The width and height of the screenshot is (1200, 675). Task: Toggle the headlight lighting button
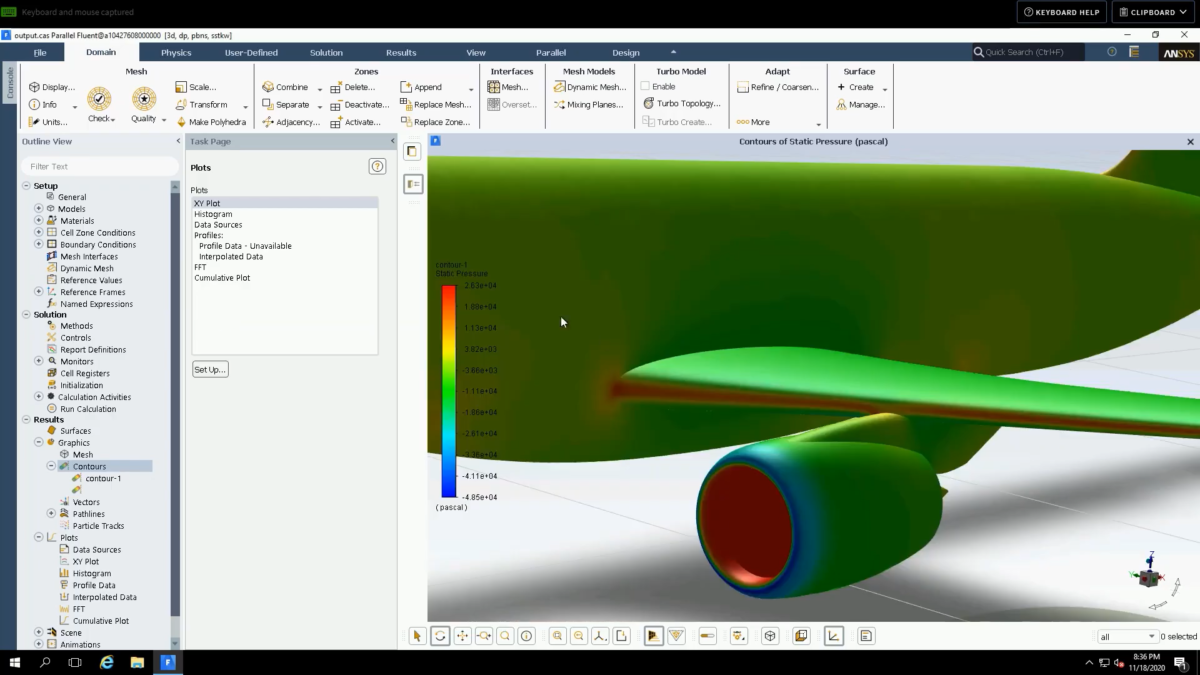(x=739, y=636)
